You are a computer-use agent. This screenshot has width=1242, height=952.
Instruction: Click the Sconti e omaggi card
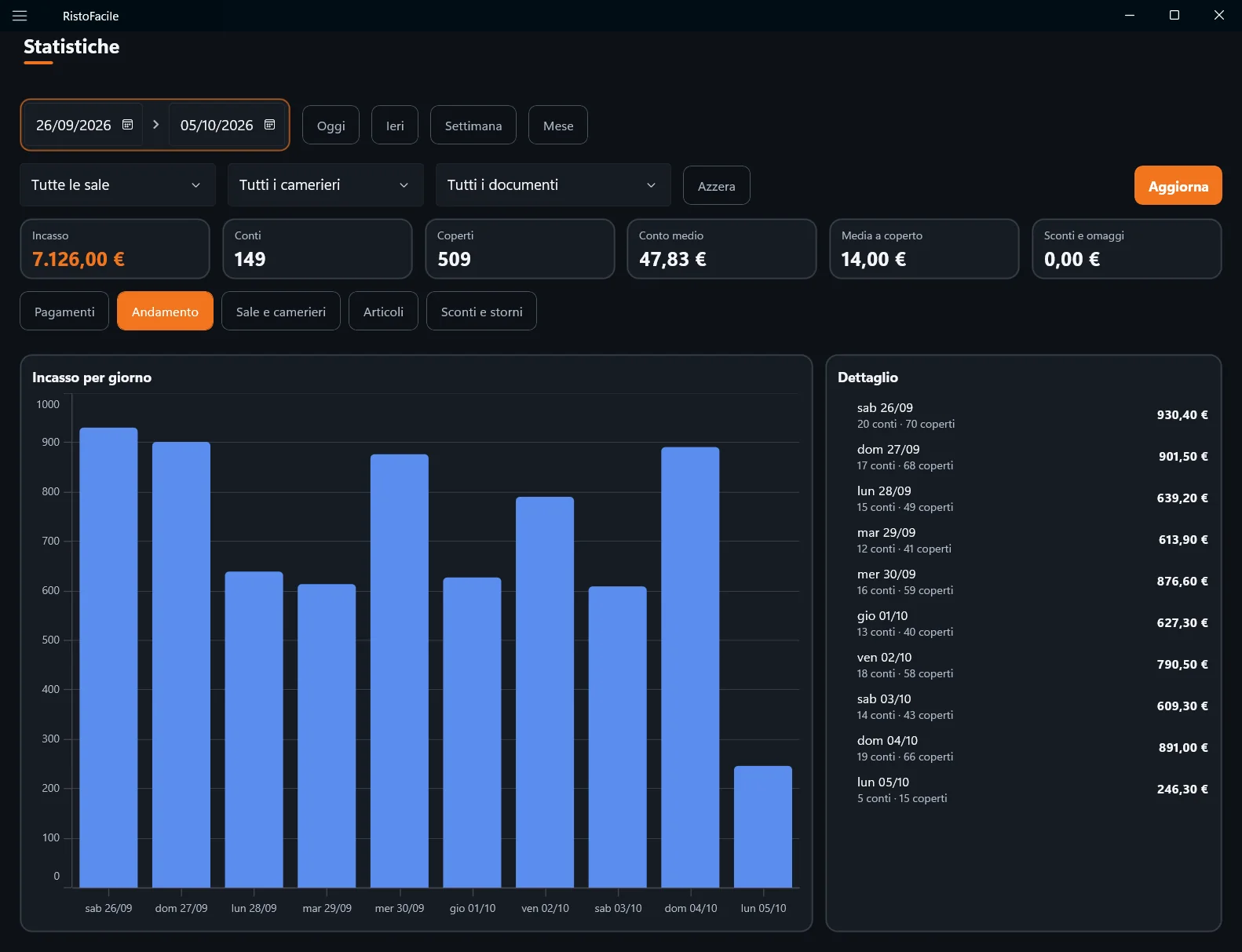(1127, 249)
